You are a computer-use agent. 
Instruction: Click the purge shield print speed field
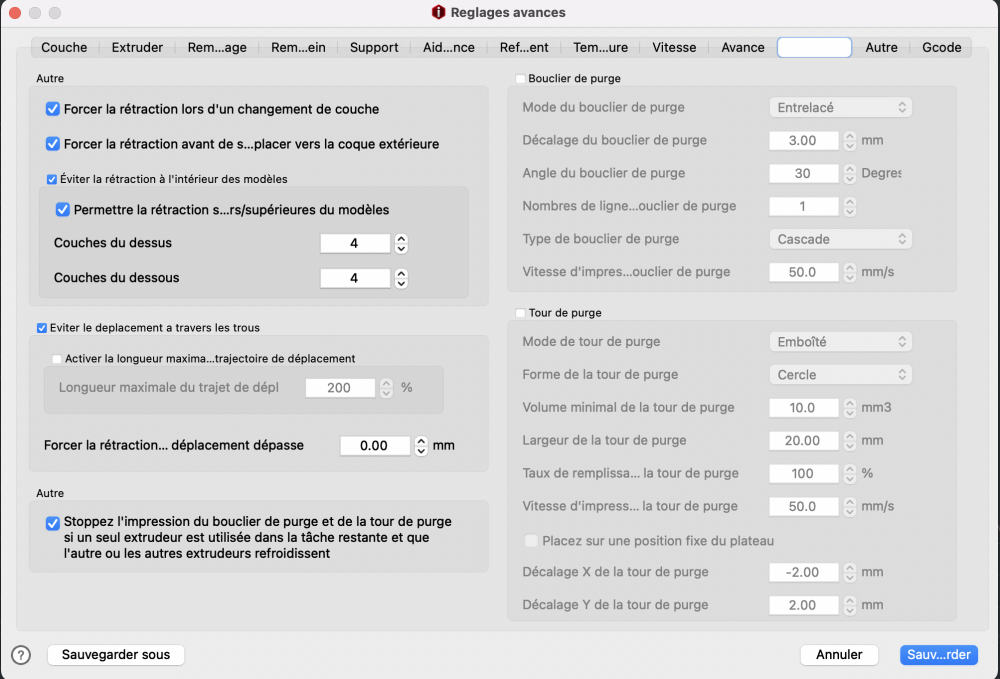[x=804, y=272]
